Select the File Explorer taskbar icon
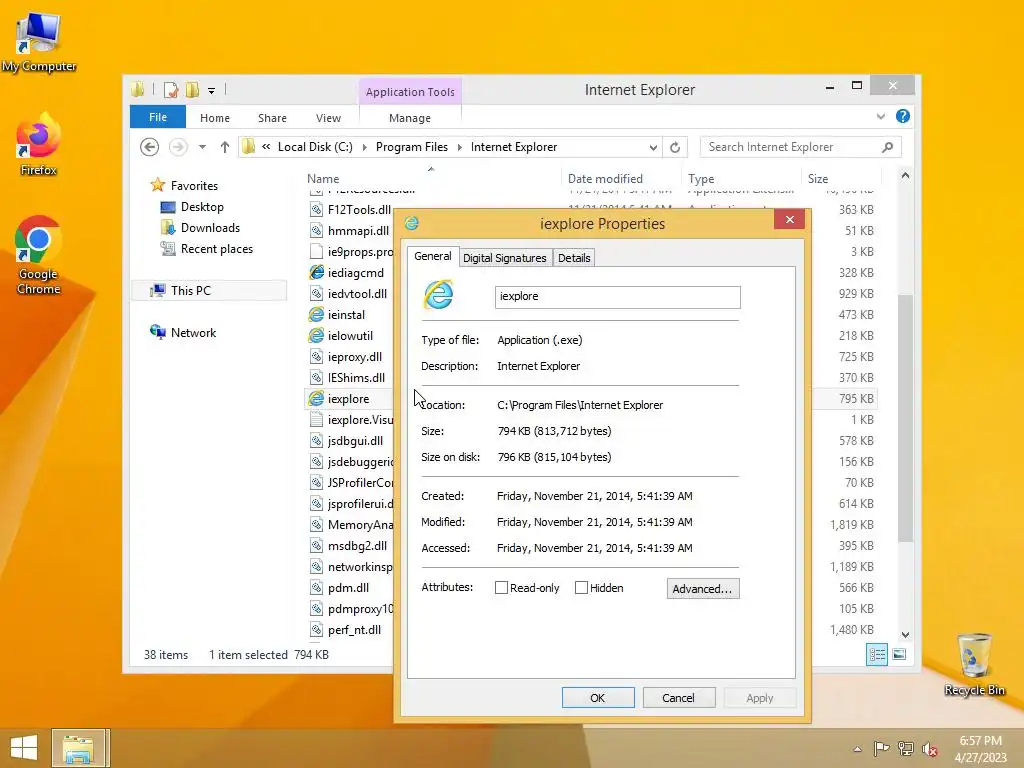 click(78, 748)
